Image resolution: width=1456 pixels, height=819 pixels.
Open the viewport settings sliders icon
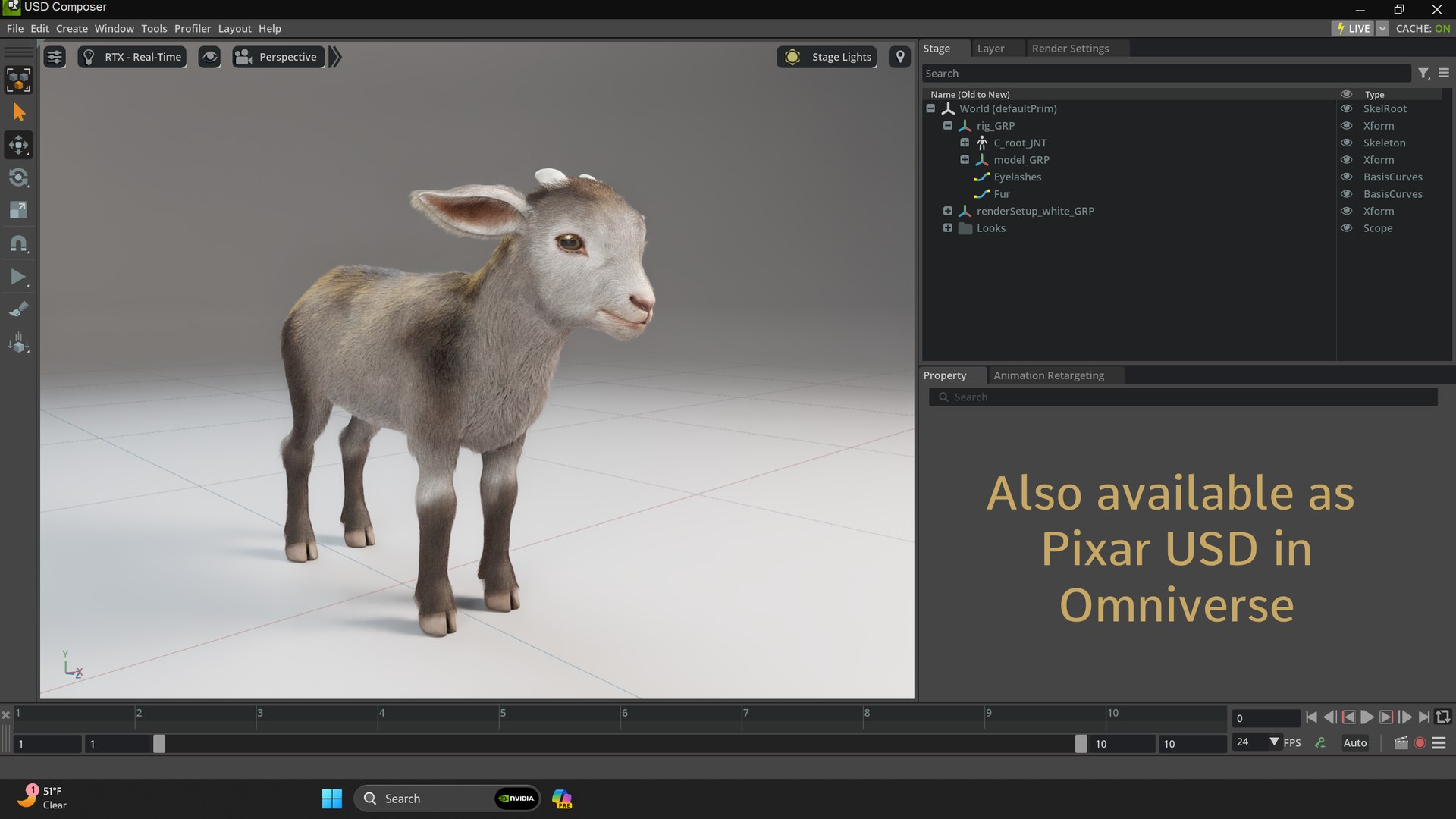click(55, 57)
